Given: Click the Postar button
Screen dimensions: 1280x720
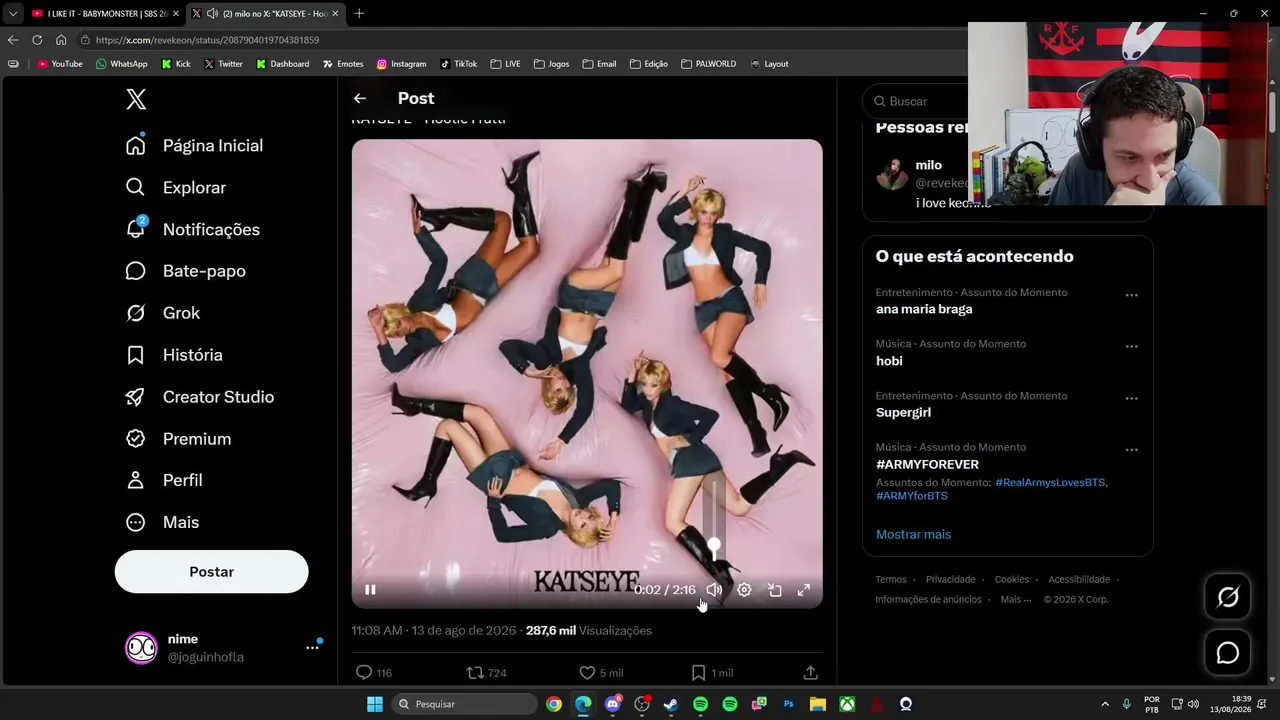Looking at the screenshot, I should [211, 572].
